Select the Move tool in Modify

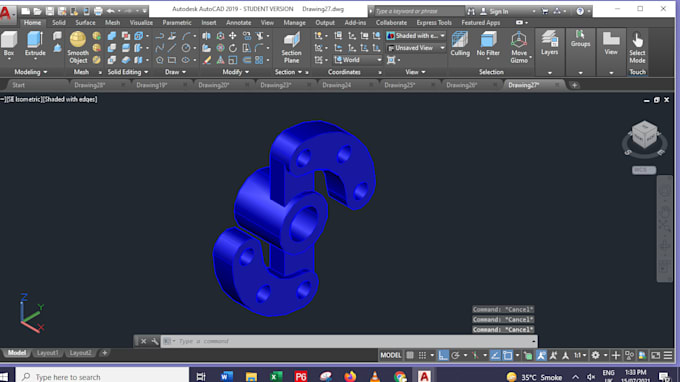[233, 36]
